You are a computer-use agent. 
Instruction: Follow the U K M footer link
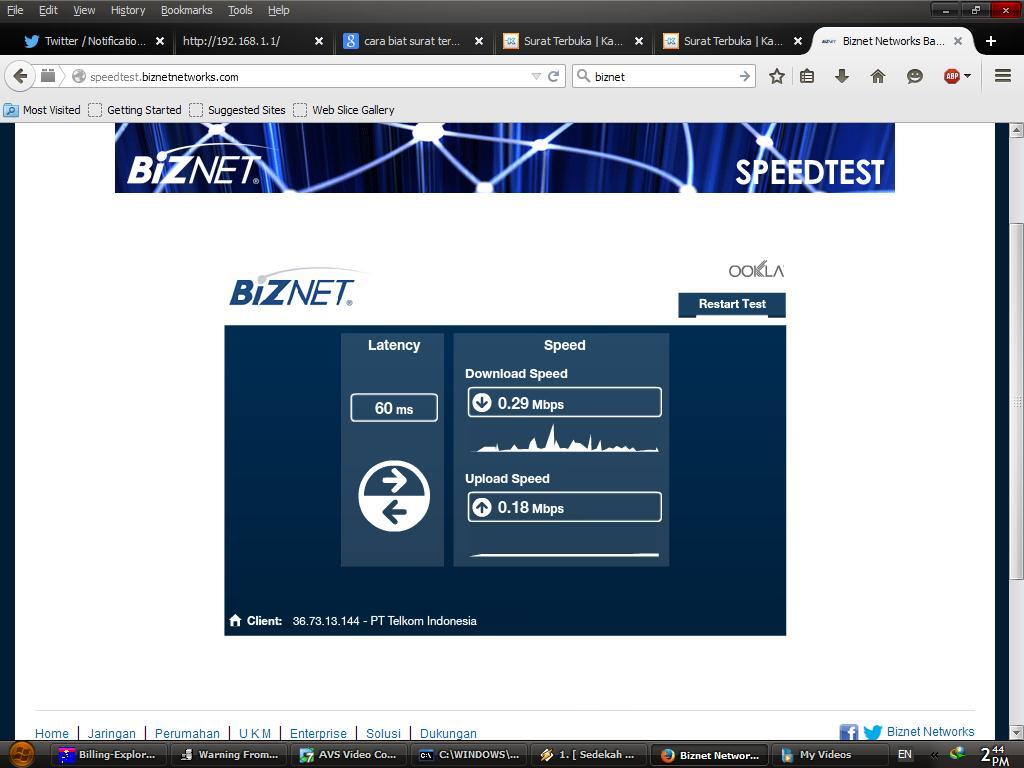pos(255,733)
